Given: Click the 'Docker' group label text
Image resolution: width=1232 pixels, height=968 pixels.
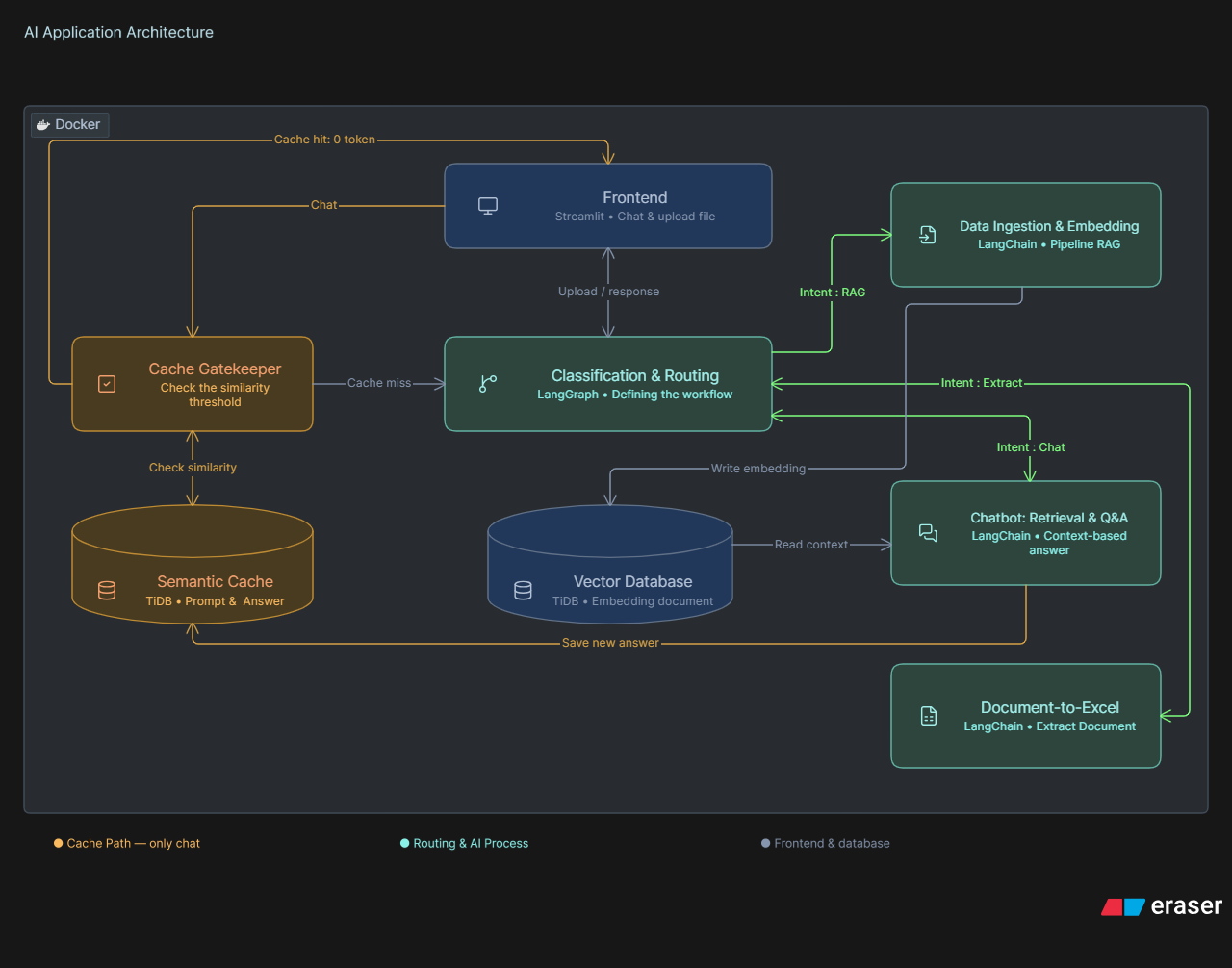Looking at the screenshot, I should click(x=78, y=125).
